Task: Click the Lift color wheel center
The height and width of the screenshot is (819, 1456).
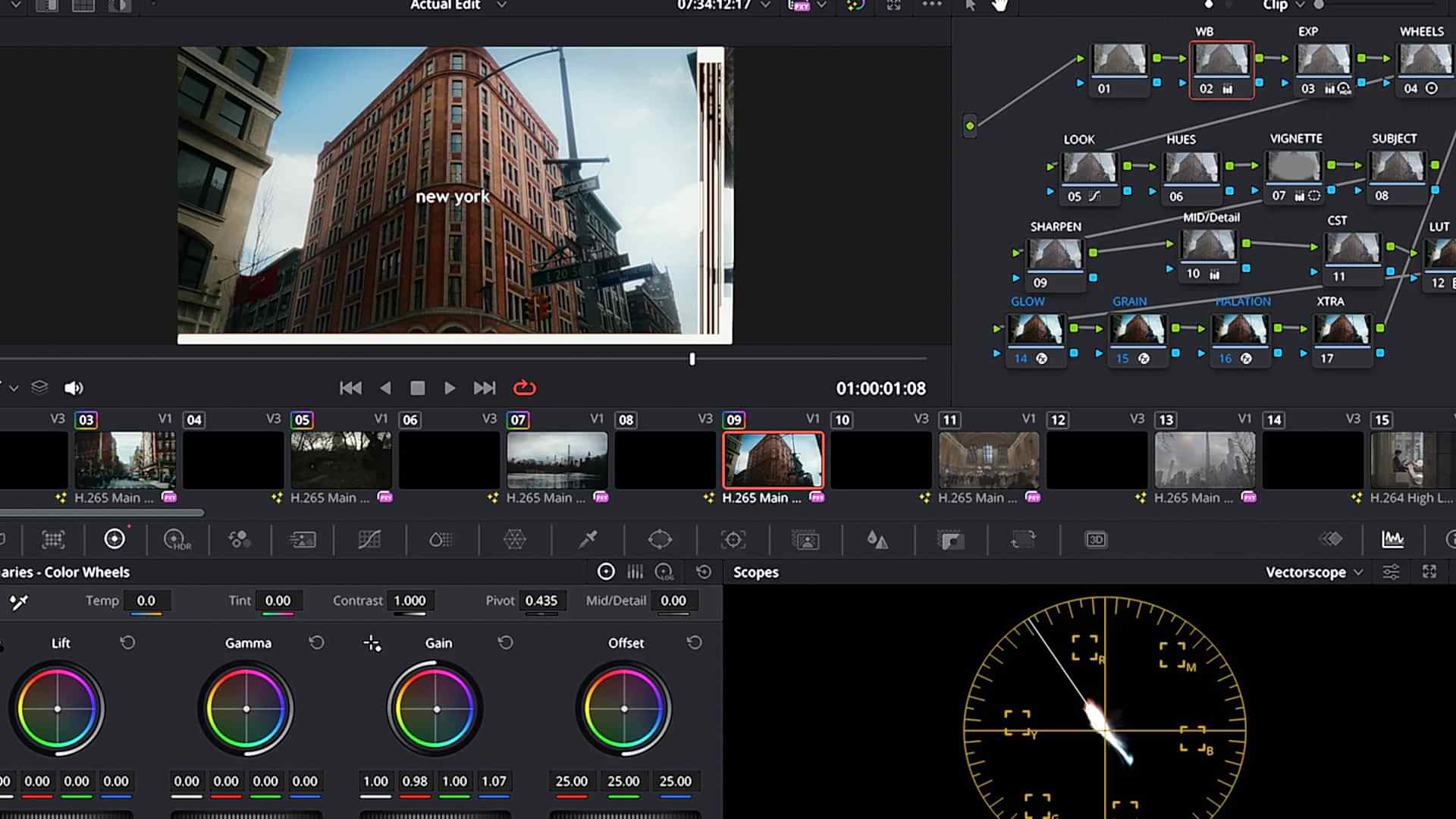Action: tap(58, 709)
